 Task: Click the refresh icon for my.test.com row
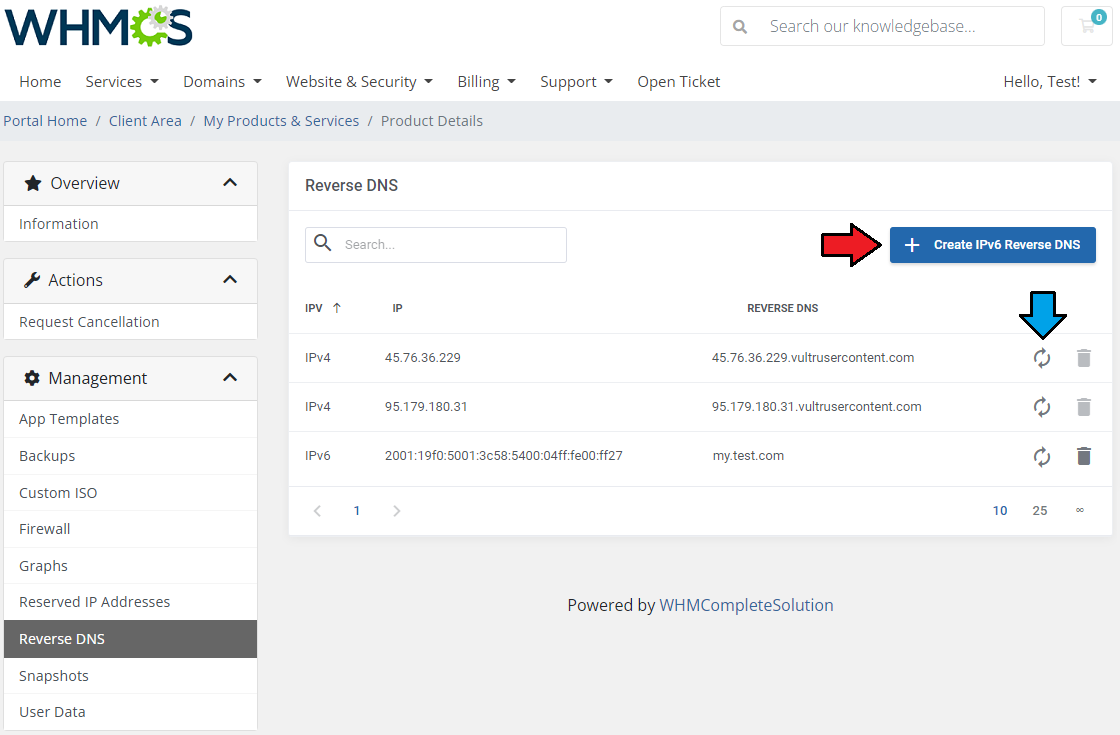1042,456
